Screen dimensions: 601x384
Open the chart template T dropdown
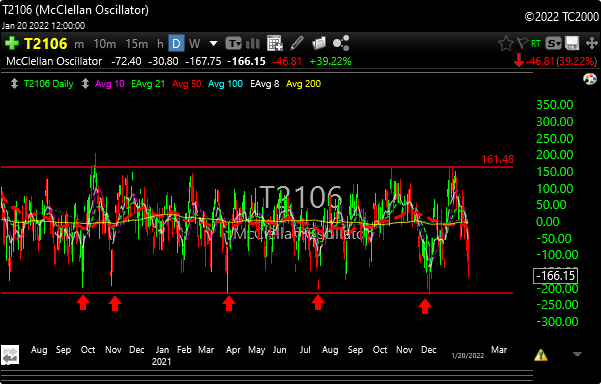(233, 43)
